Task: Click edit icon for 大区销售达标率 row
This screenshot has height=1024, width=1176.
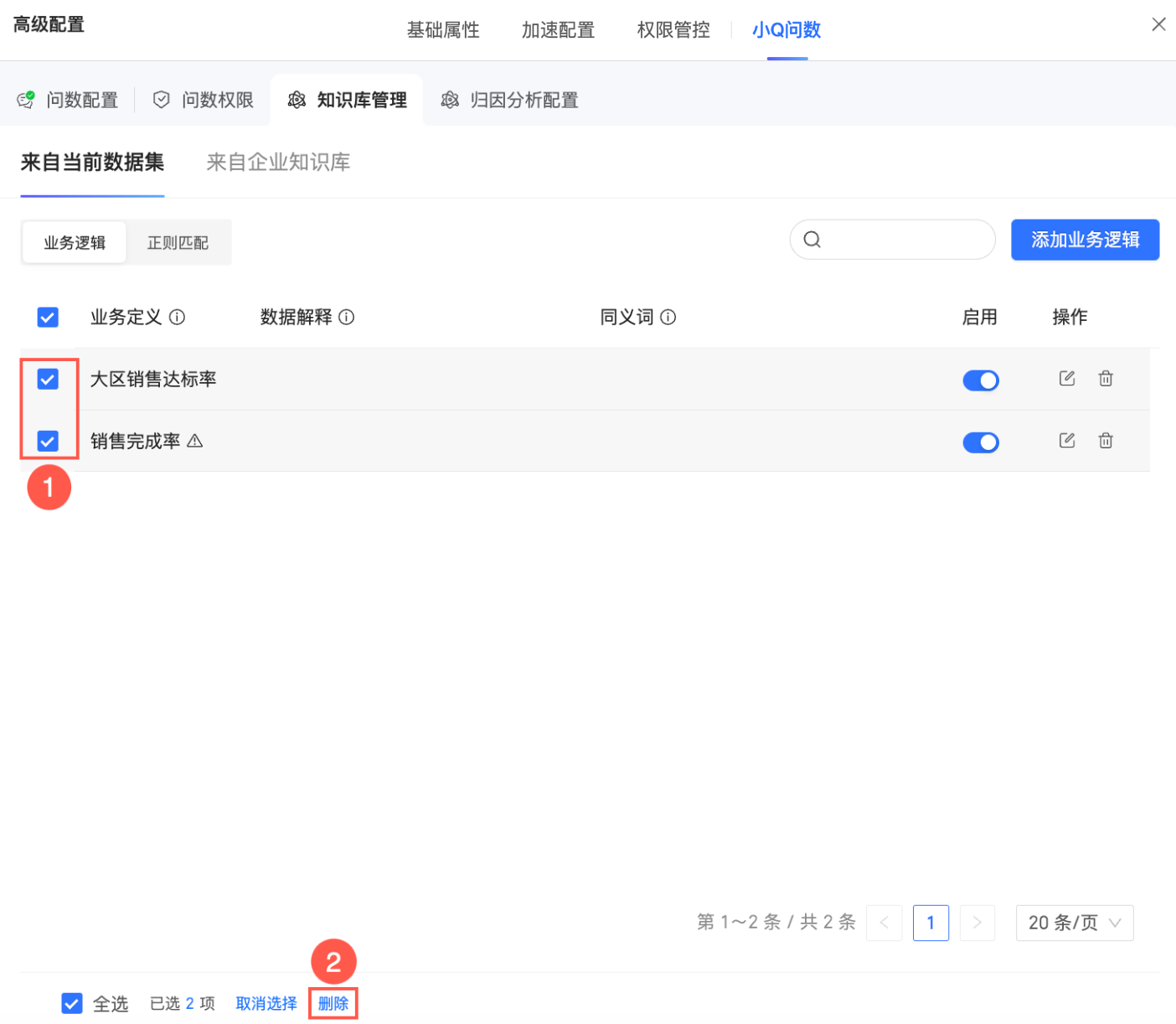Action: pos(1066,378)
